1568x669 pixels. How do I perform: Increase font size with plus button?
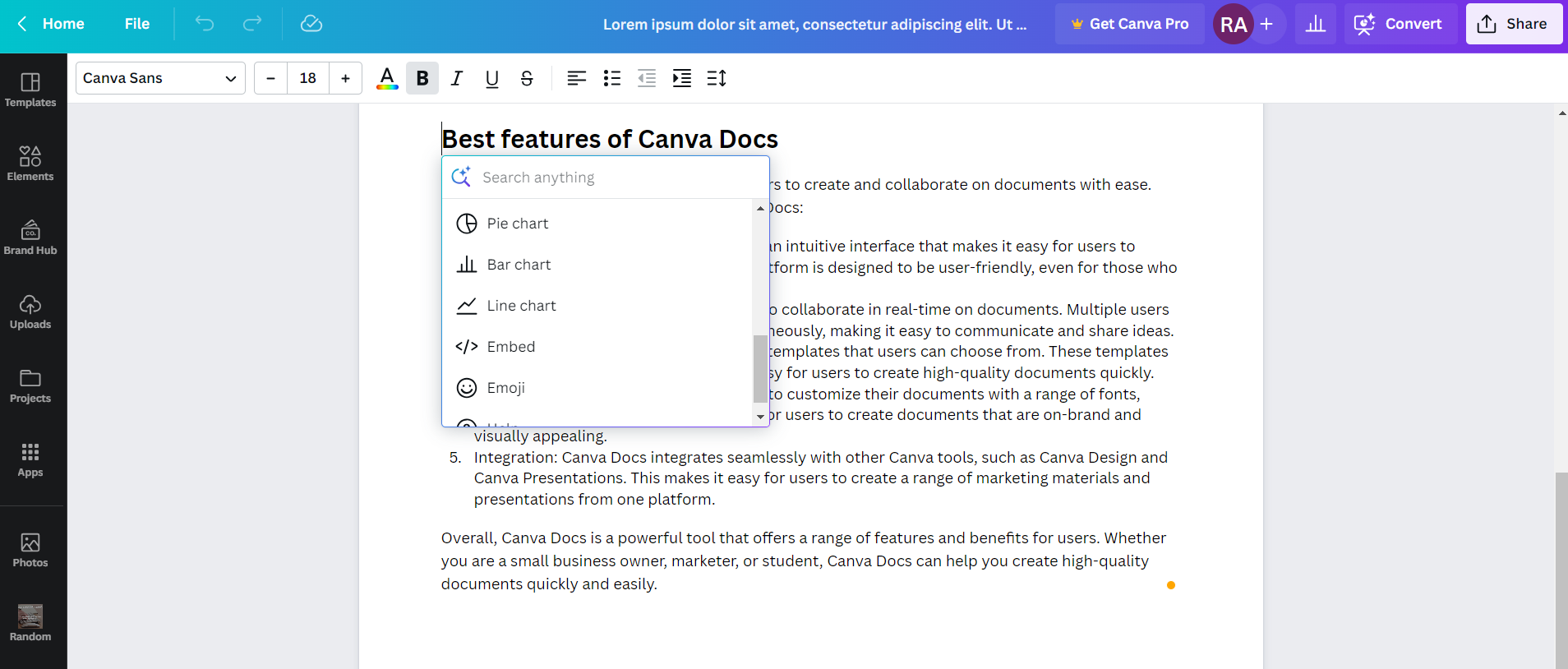[x=345, y=78]
